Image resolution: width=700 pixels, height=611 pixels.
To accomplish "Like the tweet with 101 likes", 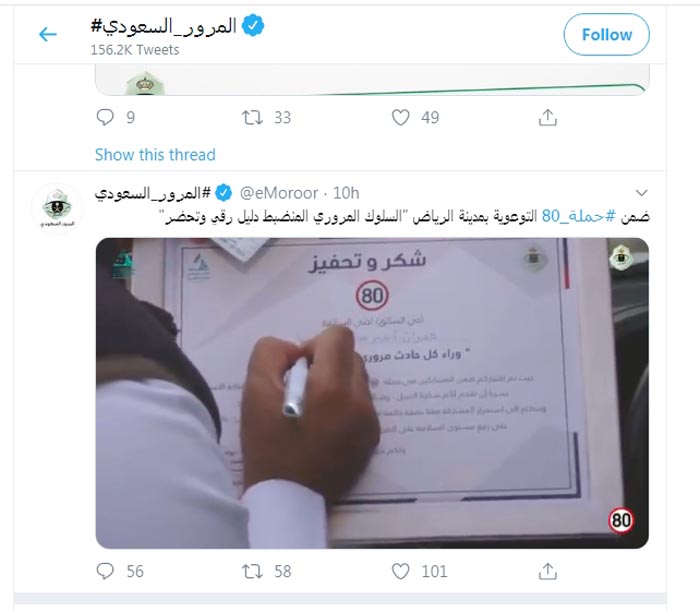I will click(x=400, y=571).
